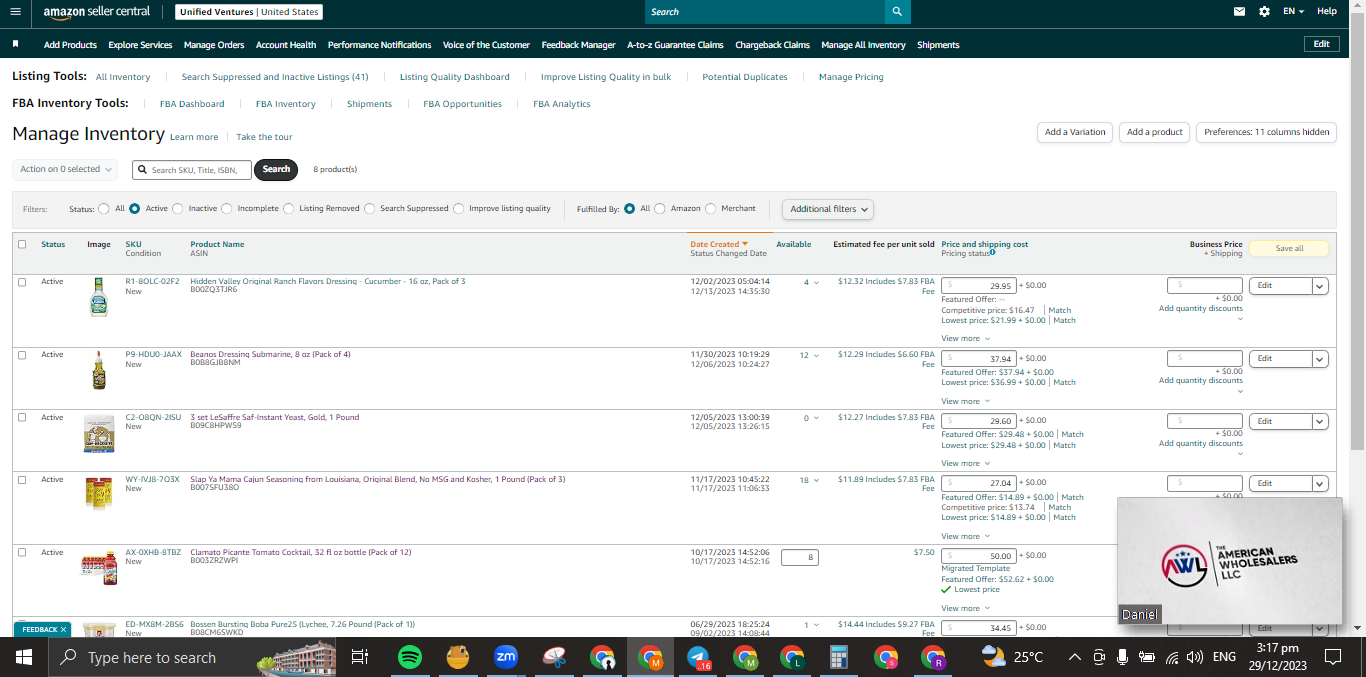This screenshot has width=1366, height=677.
Task: Click the Wi-Fi network tray icon
Action: click(x=1171, y=657)
